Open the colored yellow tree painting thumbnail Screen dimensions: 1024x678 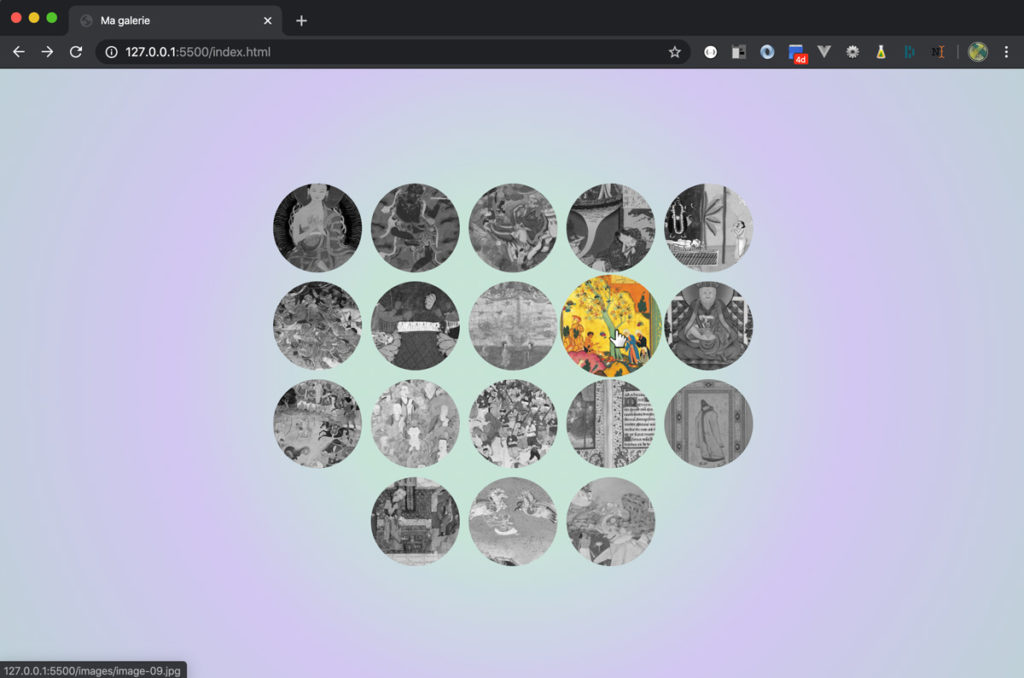(x=611, y=325)
